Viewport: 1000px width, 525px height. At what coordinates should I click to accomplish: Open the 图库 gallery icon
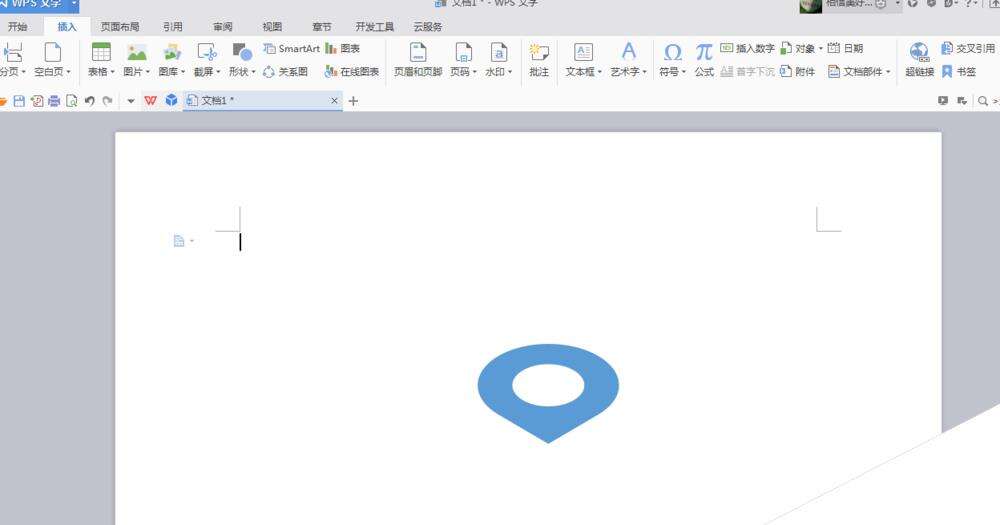click(172, 52)
